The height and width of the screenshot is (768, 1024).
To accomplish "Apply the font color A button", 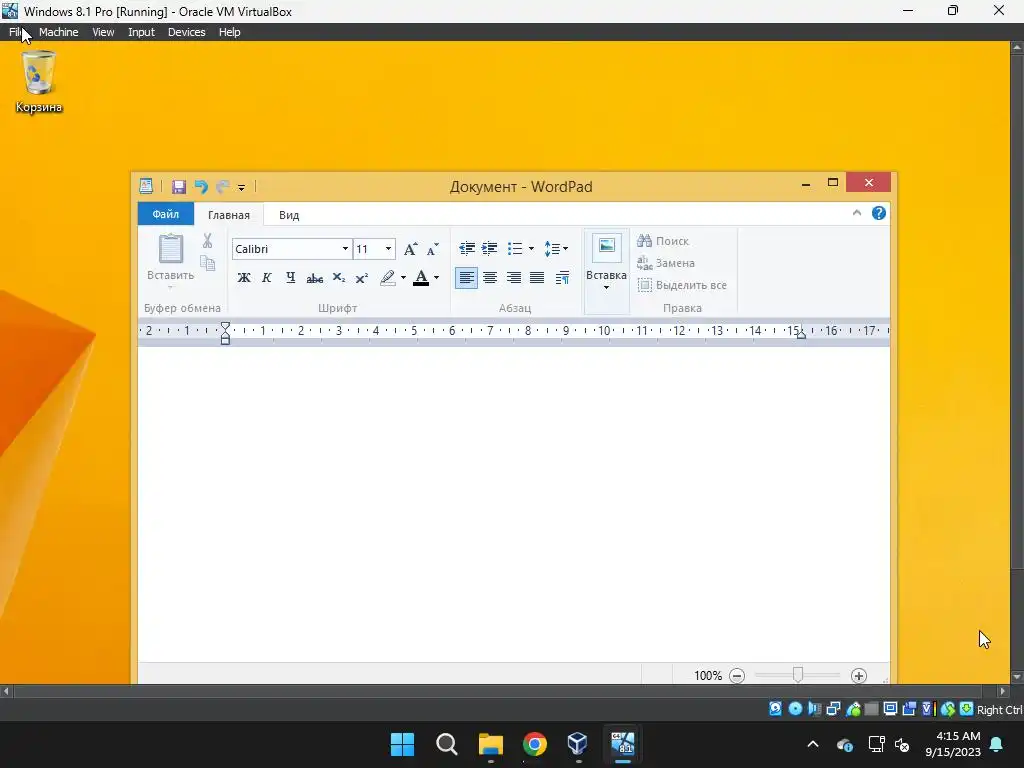I will [x=421, y=278].
